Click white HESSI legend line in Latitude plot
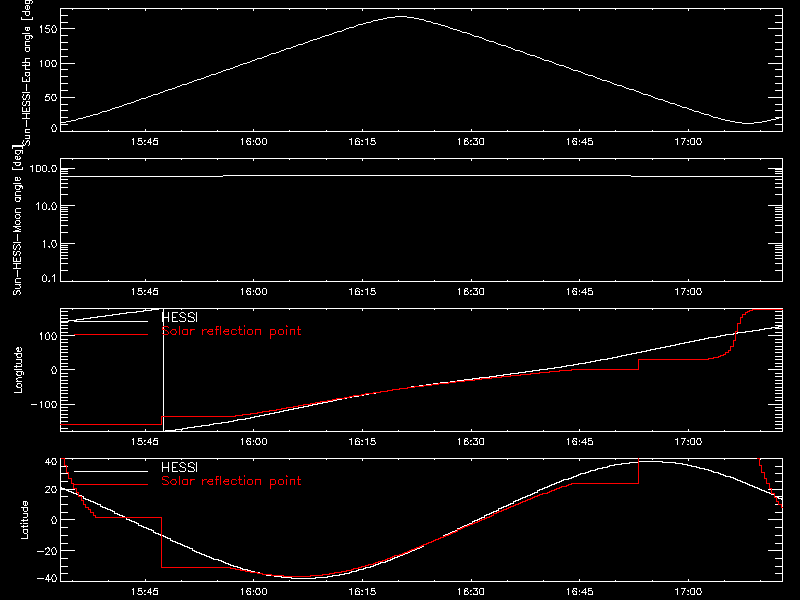This screenshot has width=800, height=600. coord(111,471)
